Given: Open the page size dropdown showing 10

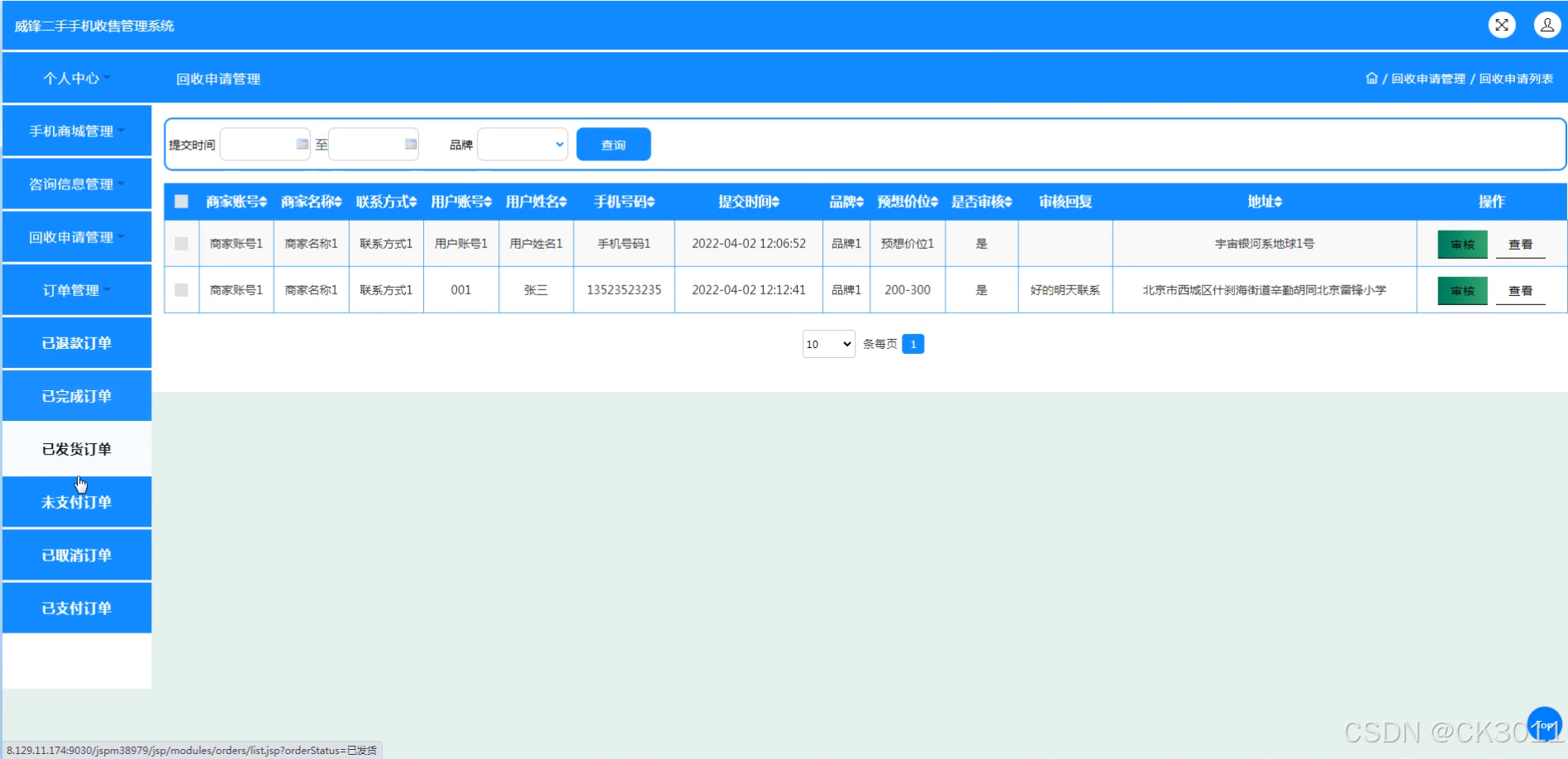Looking at the screenshot, I should [828, 344].
